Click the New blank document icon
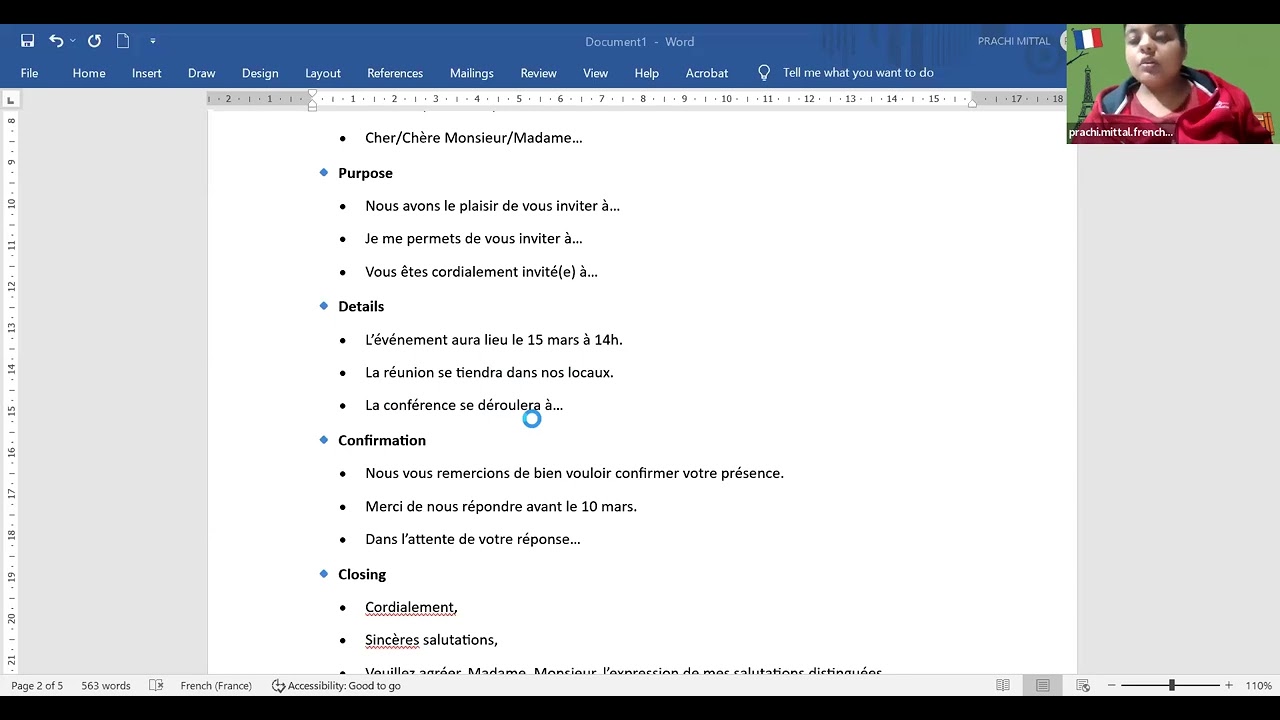Screen dimensions: 1280x720 123,41
